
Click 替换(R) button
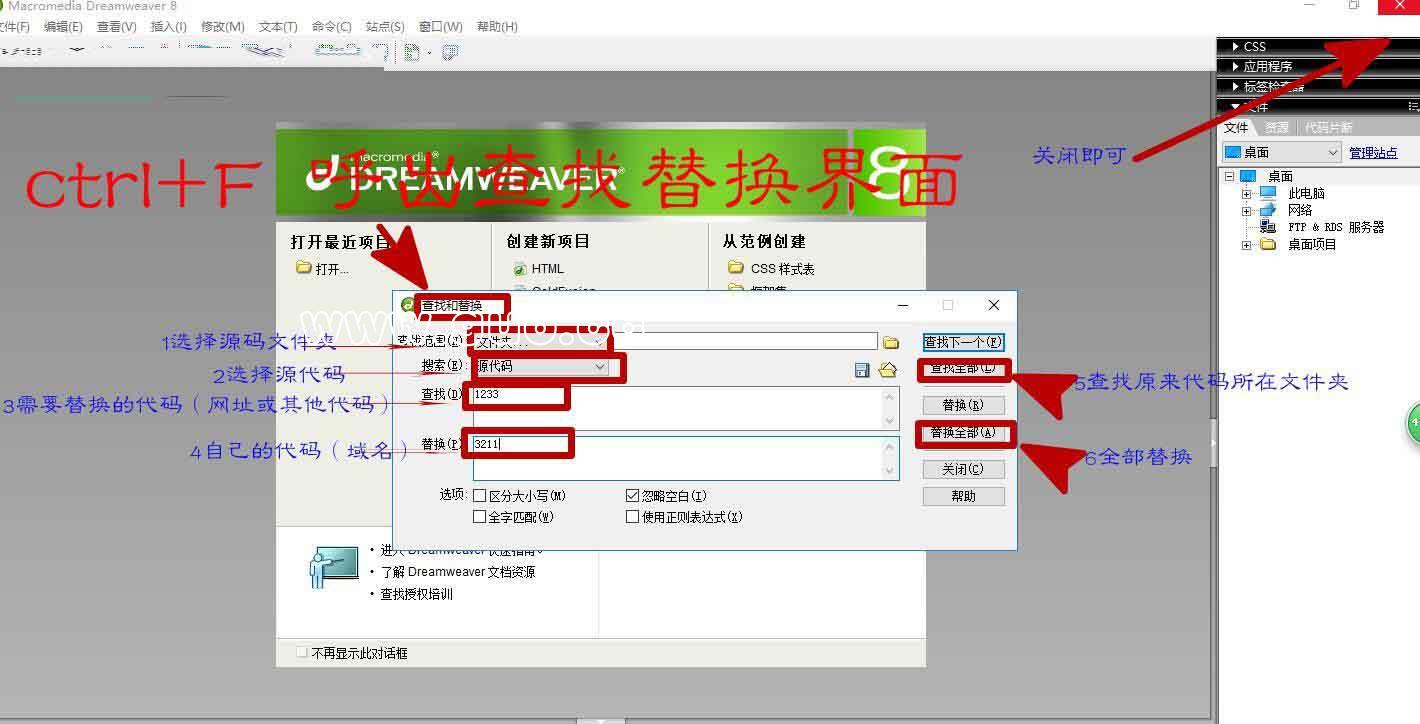tap(963, 405)
